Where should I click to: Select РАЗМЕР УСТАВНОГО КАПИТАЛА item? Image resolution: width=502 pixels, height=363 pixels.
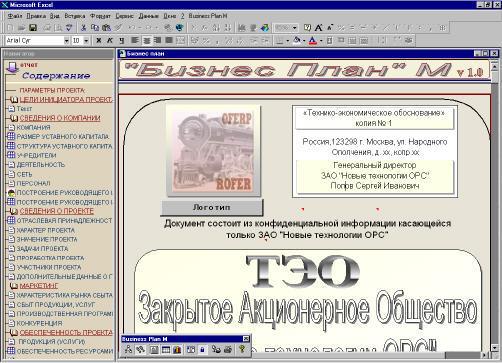point(63,137)
